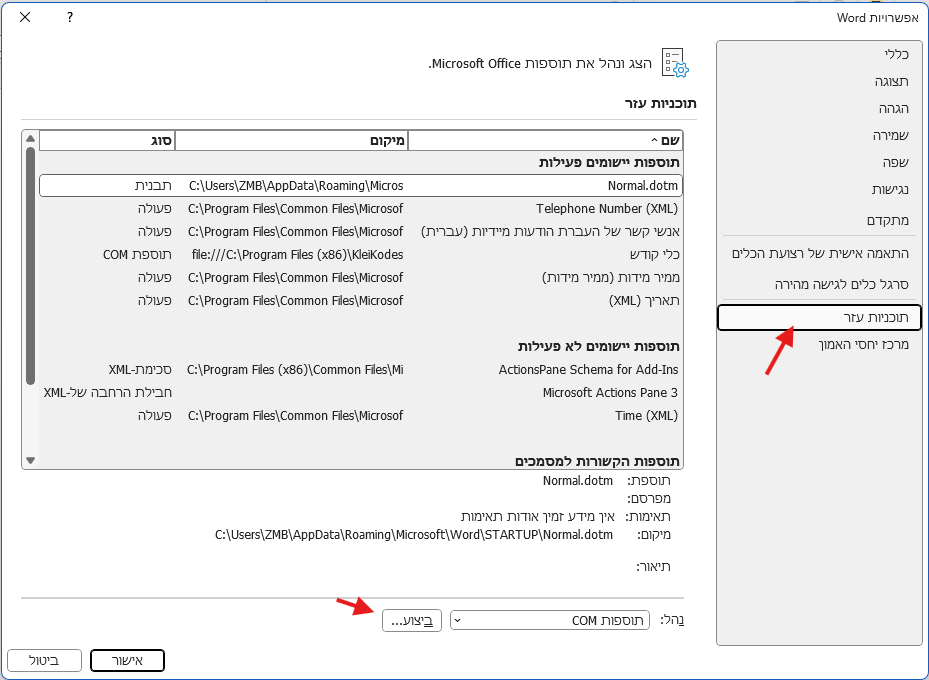Image resolution: width=929 pixels, height=680 pixels.
Task: Select the הגהה (Proofing) category
Action: coord(892,108)
